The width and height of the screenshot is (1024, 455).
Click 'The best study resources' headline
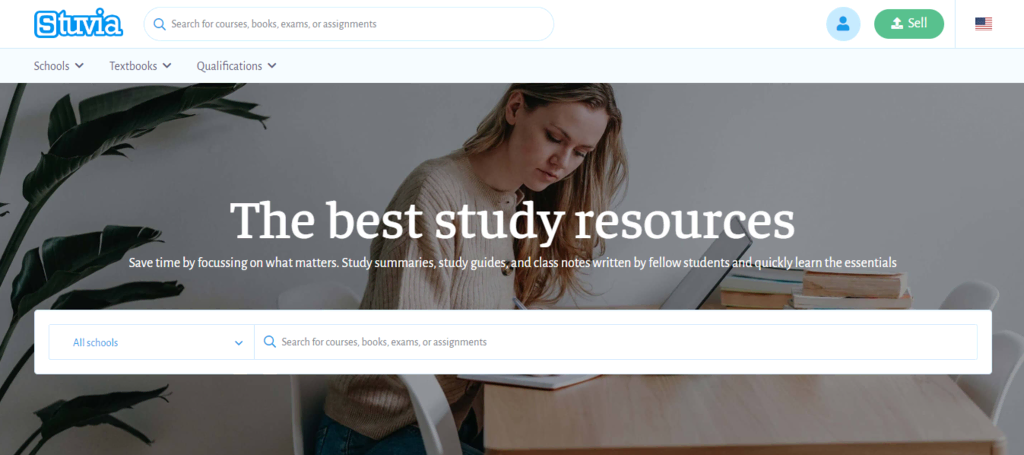512,221
